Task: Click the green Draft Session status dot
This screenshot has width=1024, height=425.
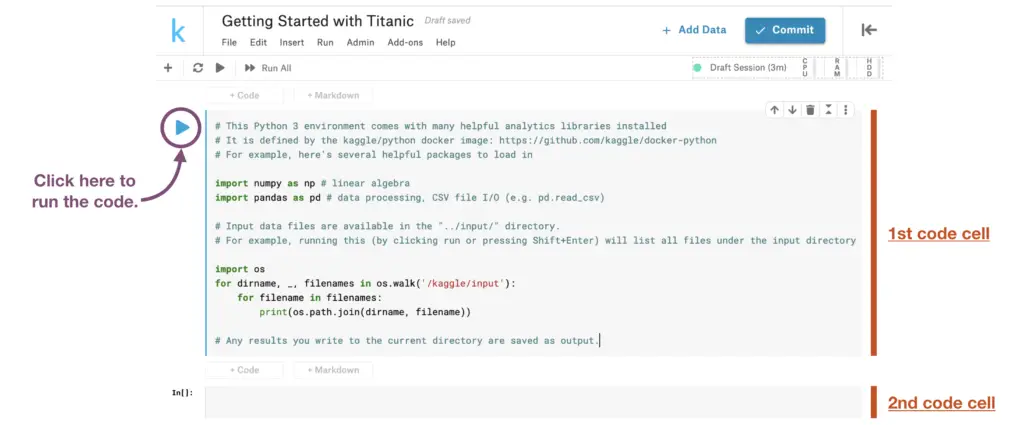Action: click(x=697, y=68)
